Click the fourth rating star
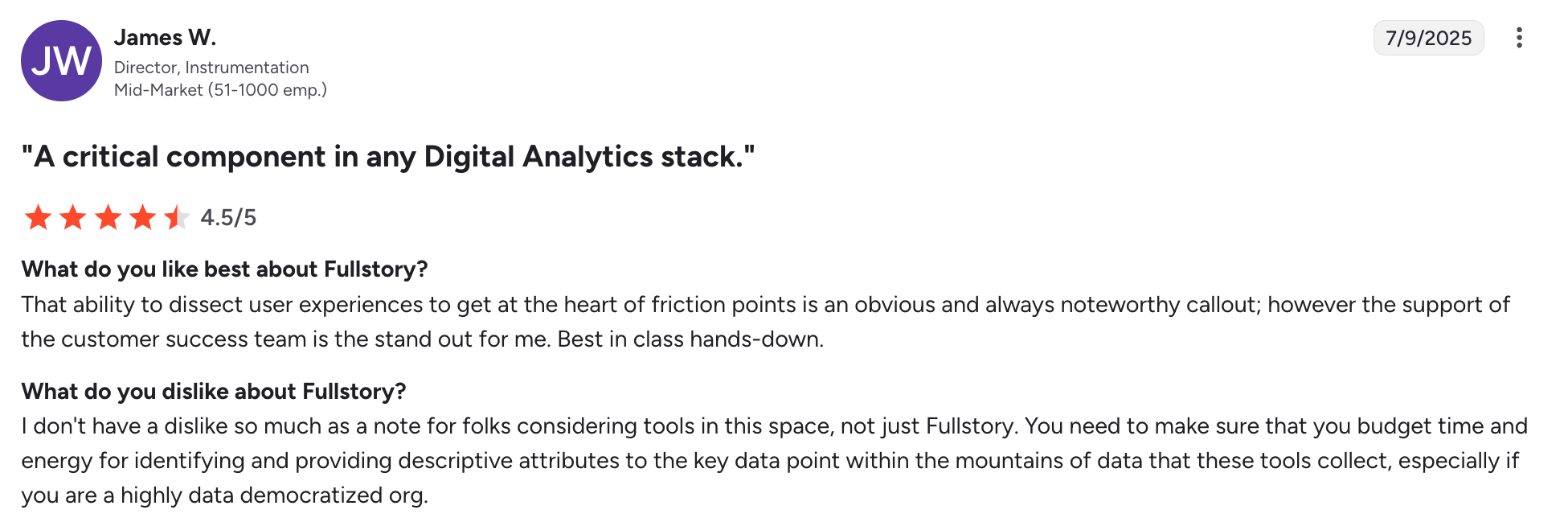1568x522 pixels. pos(143,217)
